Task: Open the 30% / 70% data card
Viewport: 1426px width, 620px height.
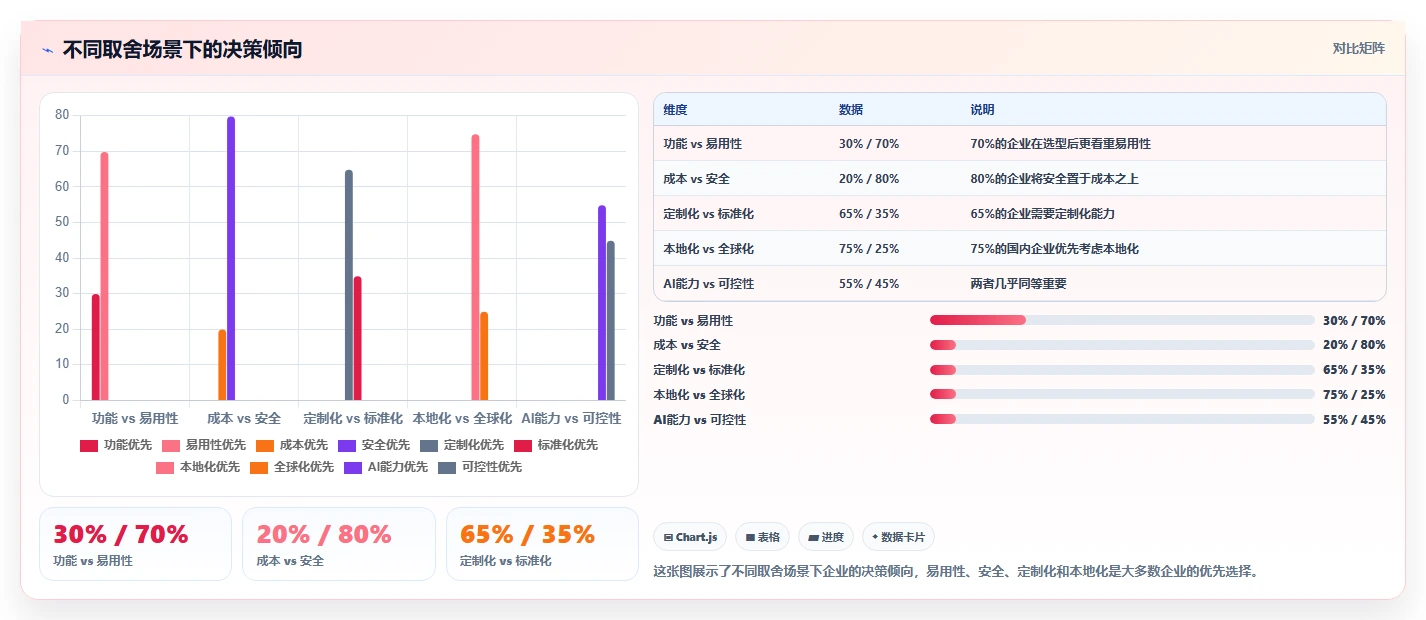Action: click(135, 544)
